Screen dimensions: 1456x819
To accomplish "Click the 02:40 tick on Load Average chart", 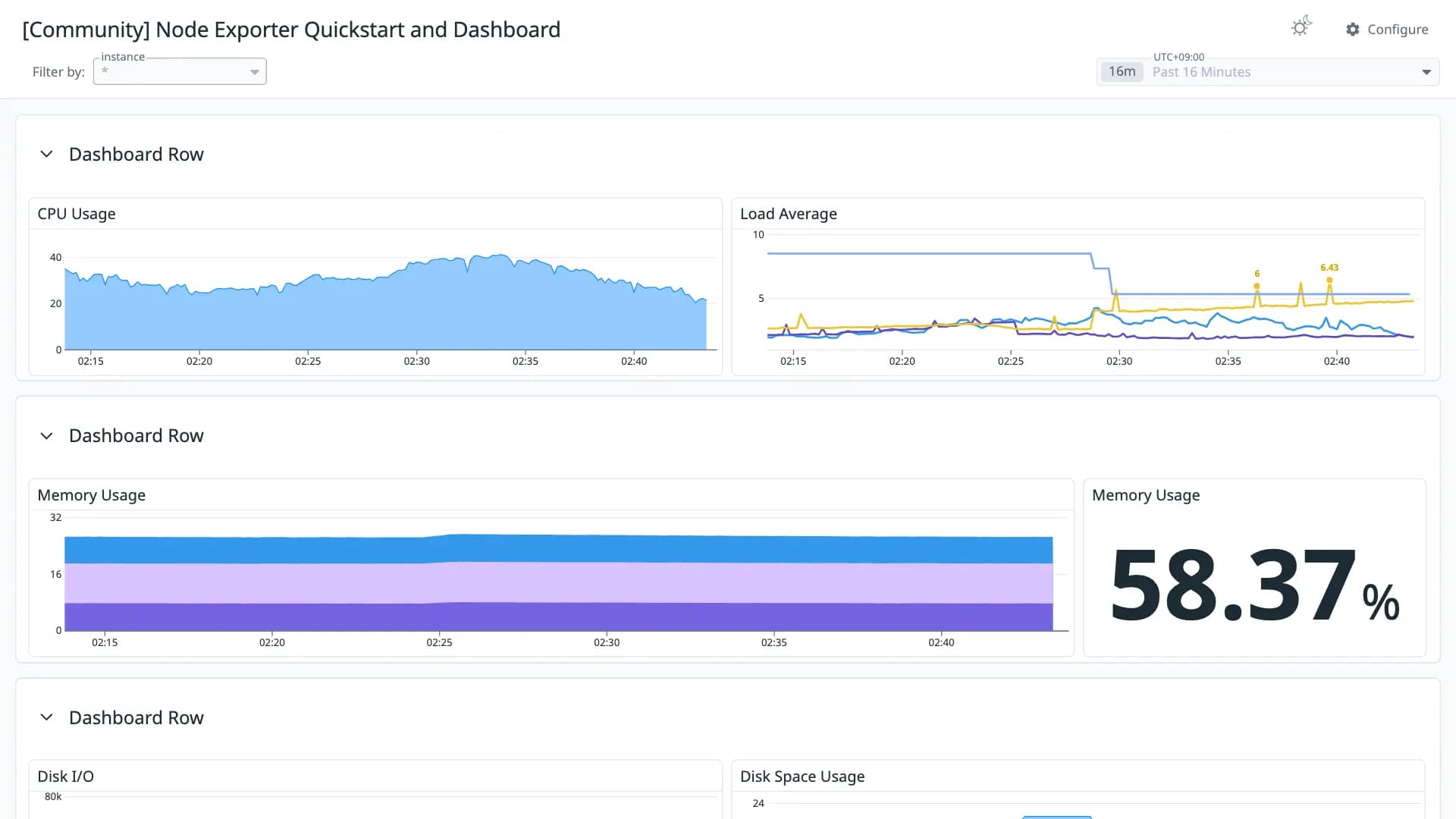I will (x=1336, y=361).
